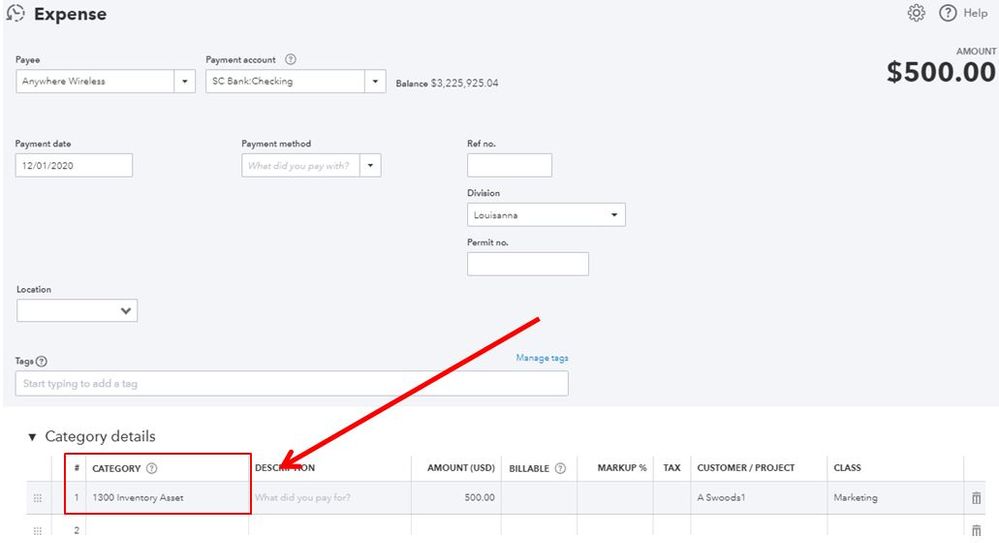999x543 pixels.
Task: Click Payment account info help icon
Action: coord(291,60)
